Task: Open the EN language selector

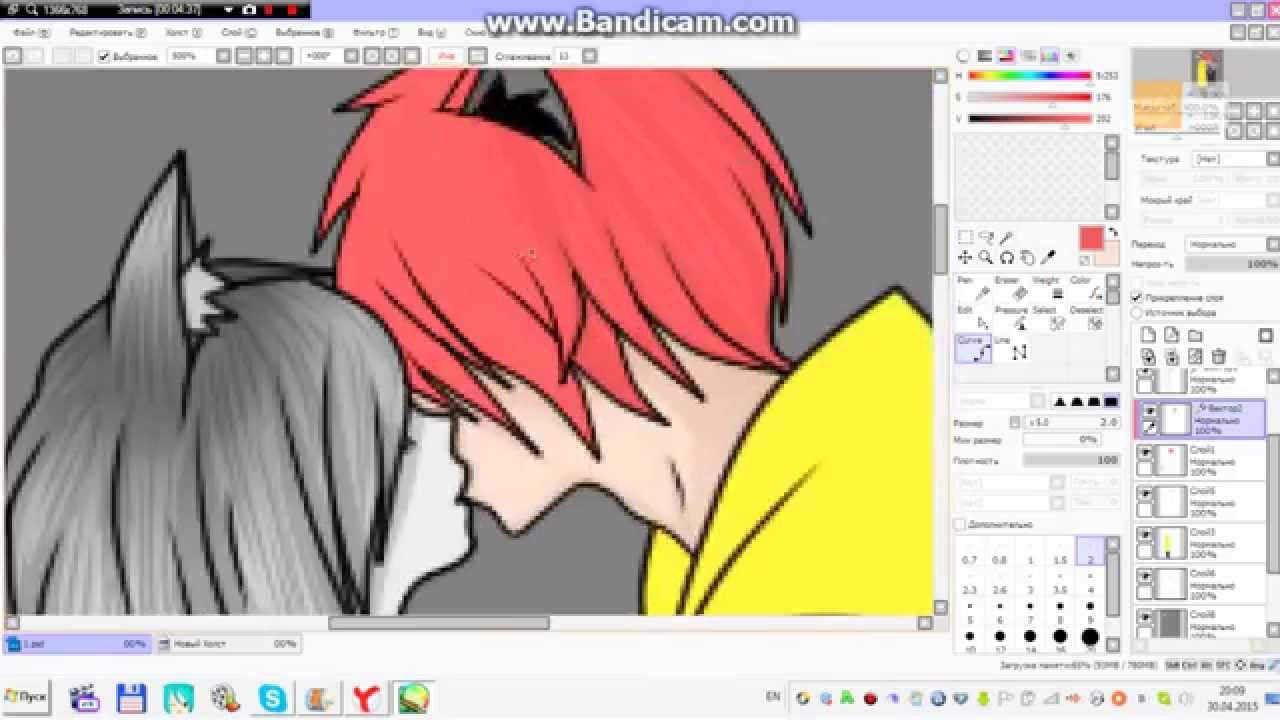Action: (773, 696)
